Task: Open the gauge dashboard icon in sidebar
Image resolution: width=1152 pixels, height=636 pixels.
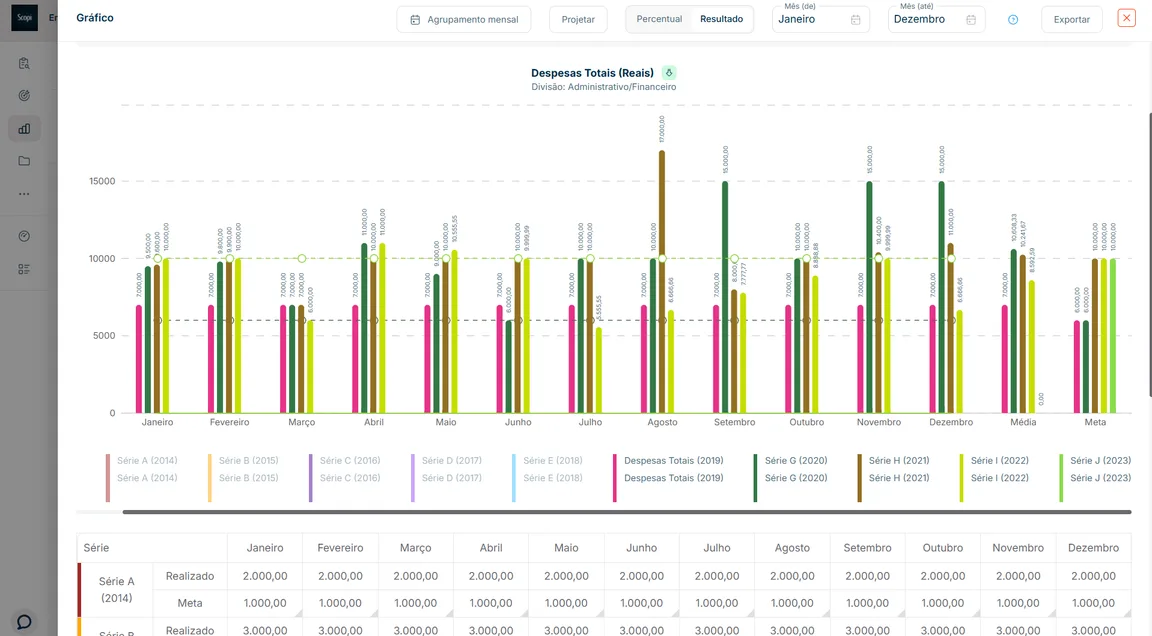Action: point(24,236)
